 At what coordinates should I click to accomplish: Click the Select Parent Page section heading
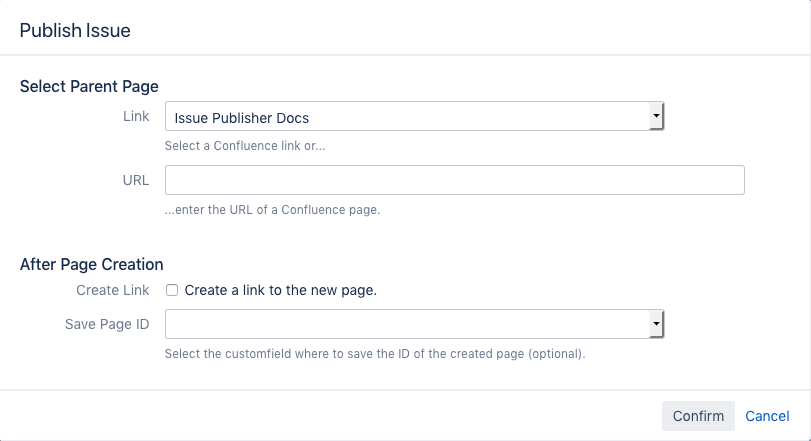[x=89, y=86]
